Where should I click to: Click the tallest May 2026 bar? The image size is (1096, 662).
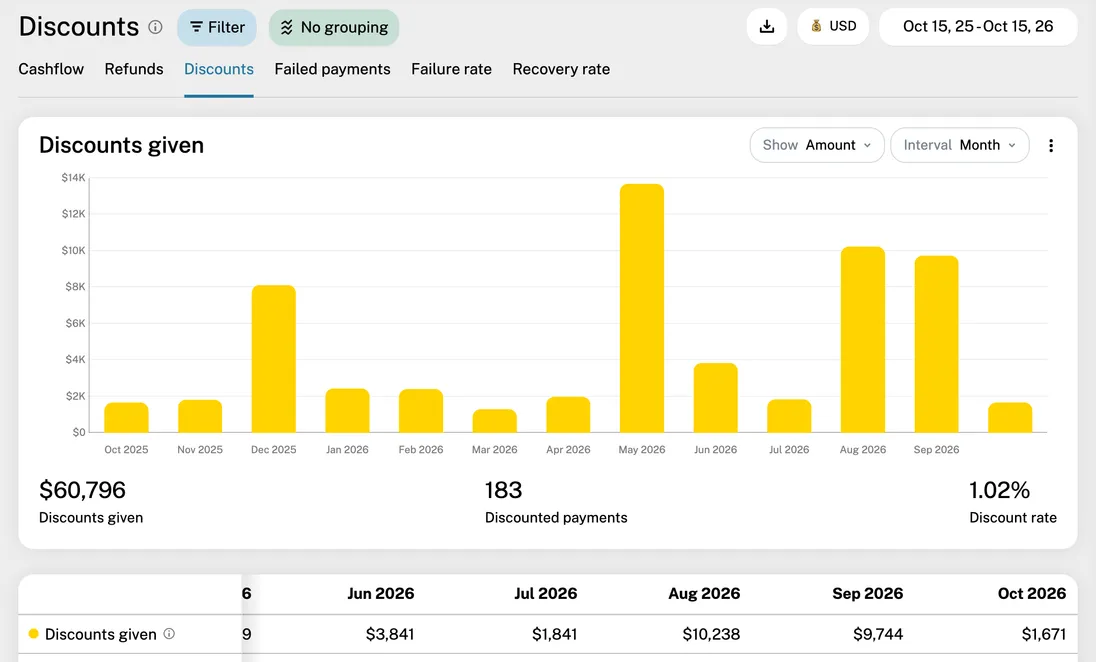(642, 308)
